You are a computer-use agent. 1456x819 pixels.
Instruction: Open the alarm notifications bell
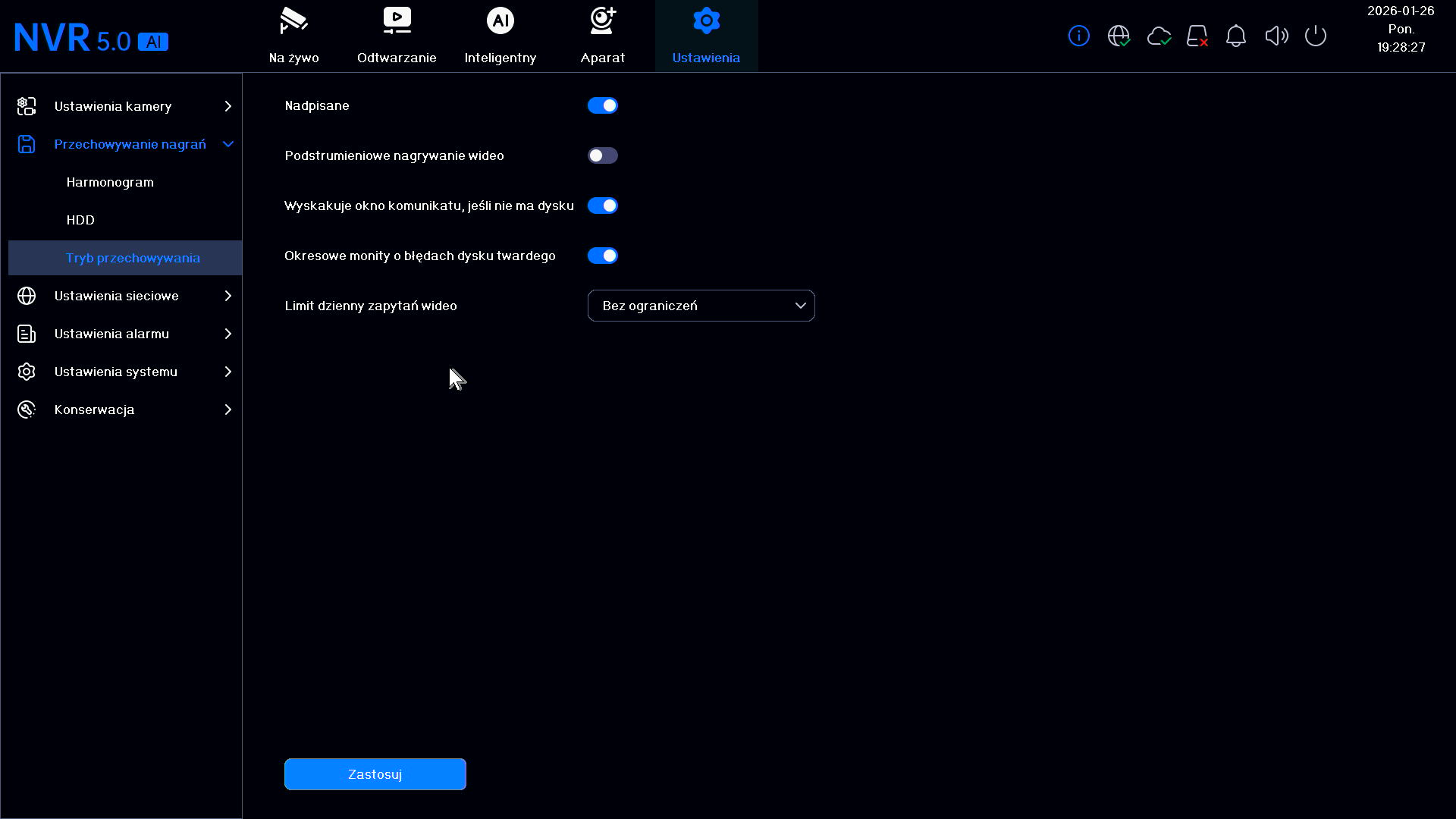click(x=1236, y=36)
